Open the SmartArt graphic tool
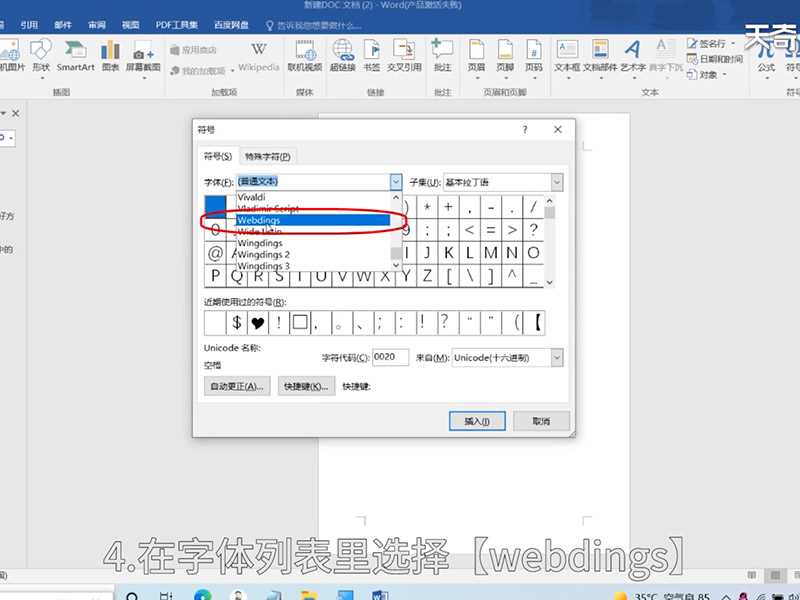Viewport: 800px width, 600px height. click(75, 55)
